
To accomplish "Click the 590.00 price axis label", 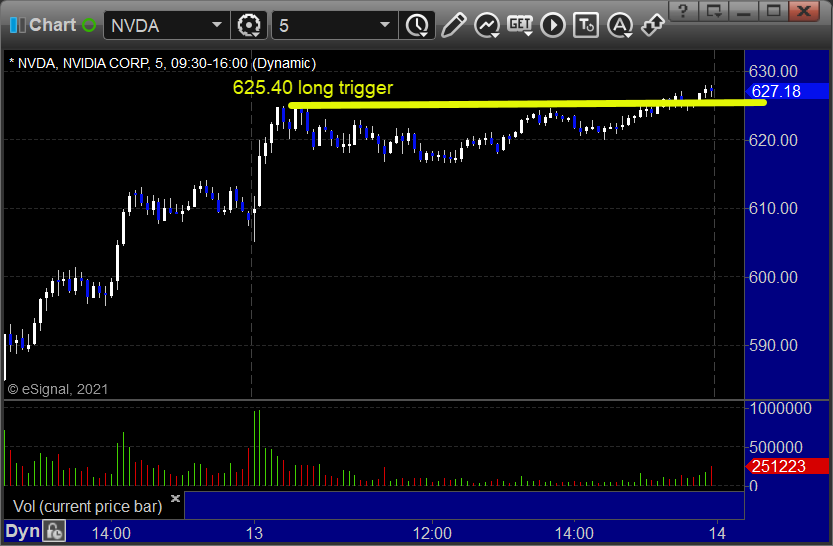I will click(x=773, y=346).
